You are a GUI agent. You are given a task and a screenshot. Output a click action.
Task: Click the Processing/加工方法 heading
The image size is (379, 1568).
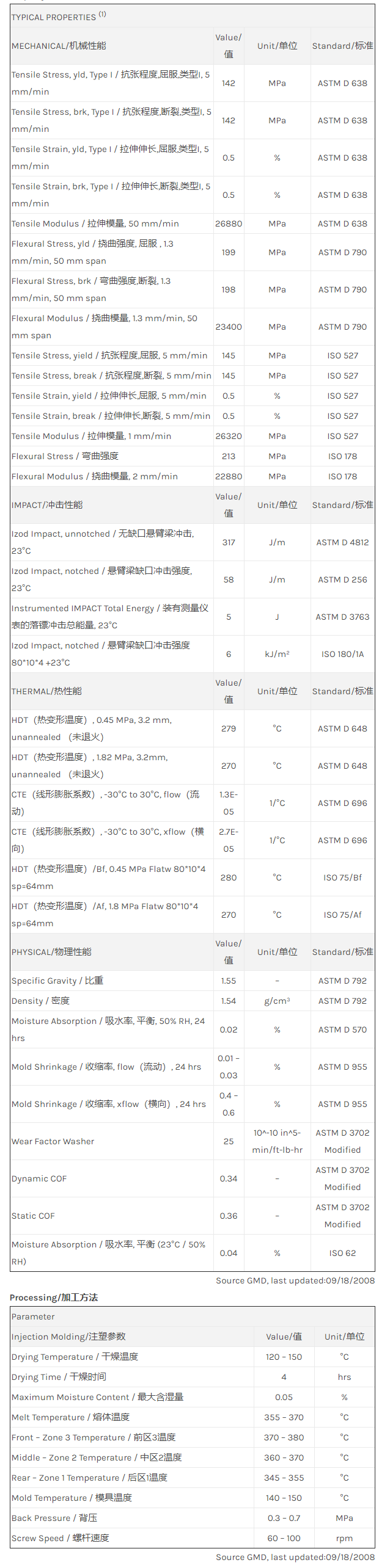click(x=54, y=1297)
